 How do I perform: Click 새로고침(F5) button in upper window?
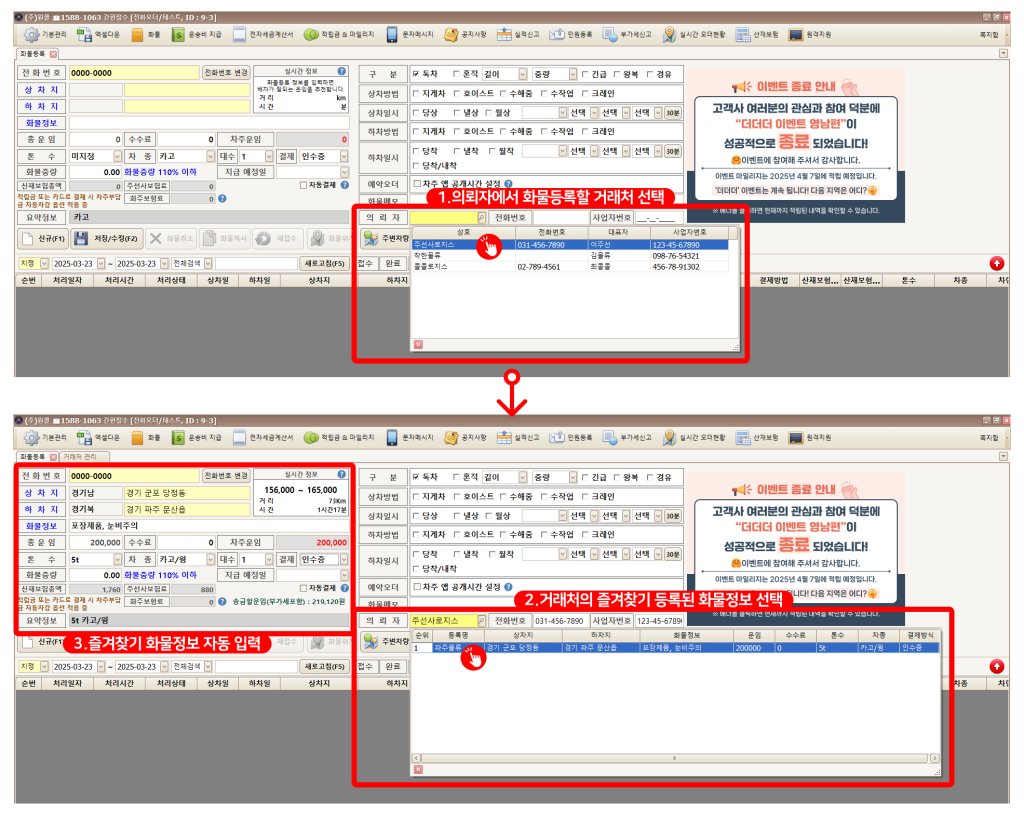pyautogui.click(x=325, y=263)
